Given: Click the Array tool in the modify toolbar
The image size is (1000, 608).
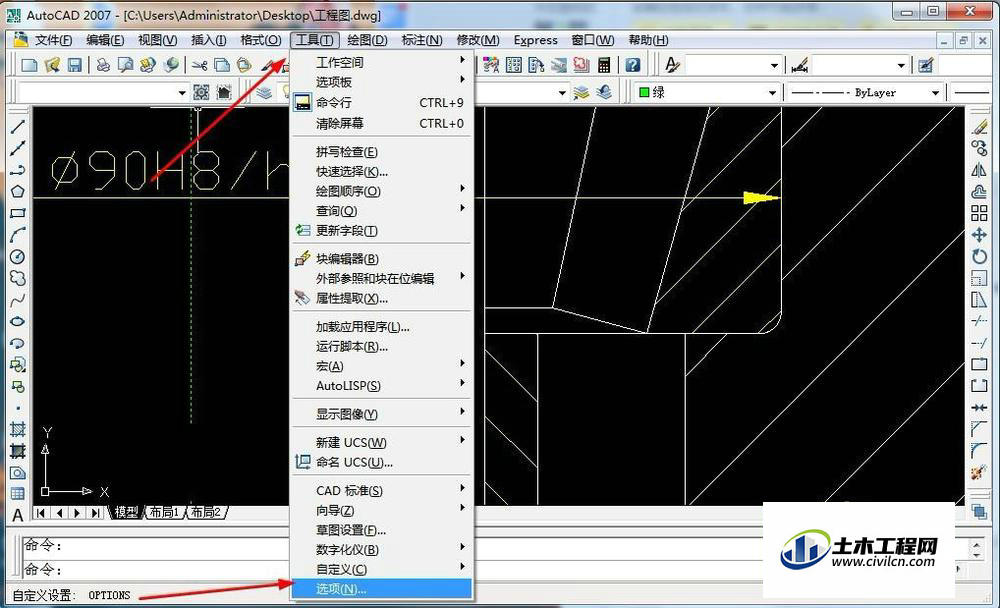Looking at the screenshot, I should click(x=979, y=213).
